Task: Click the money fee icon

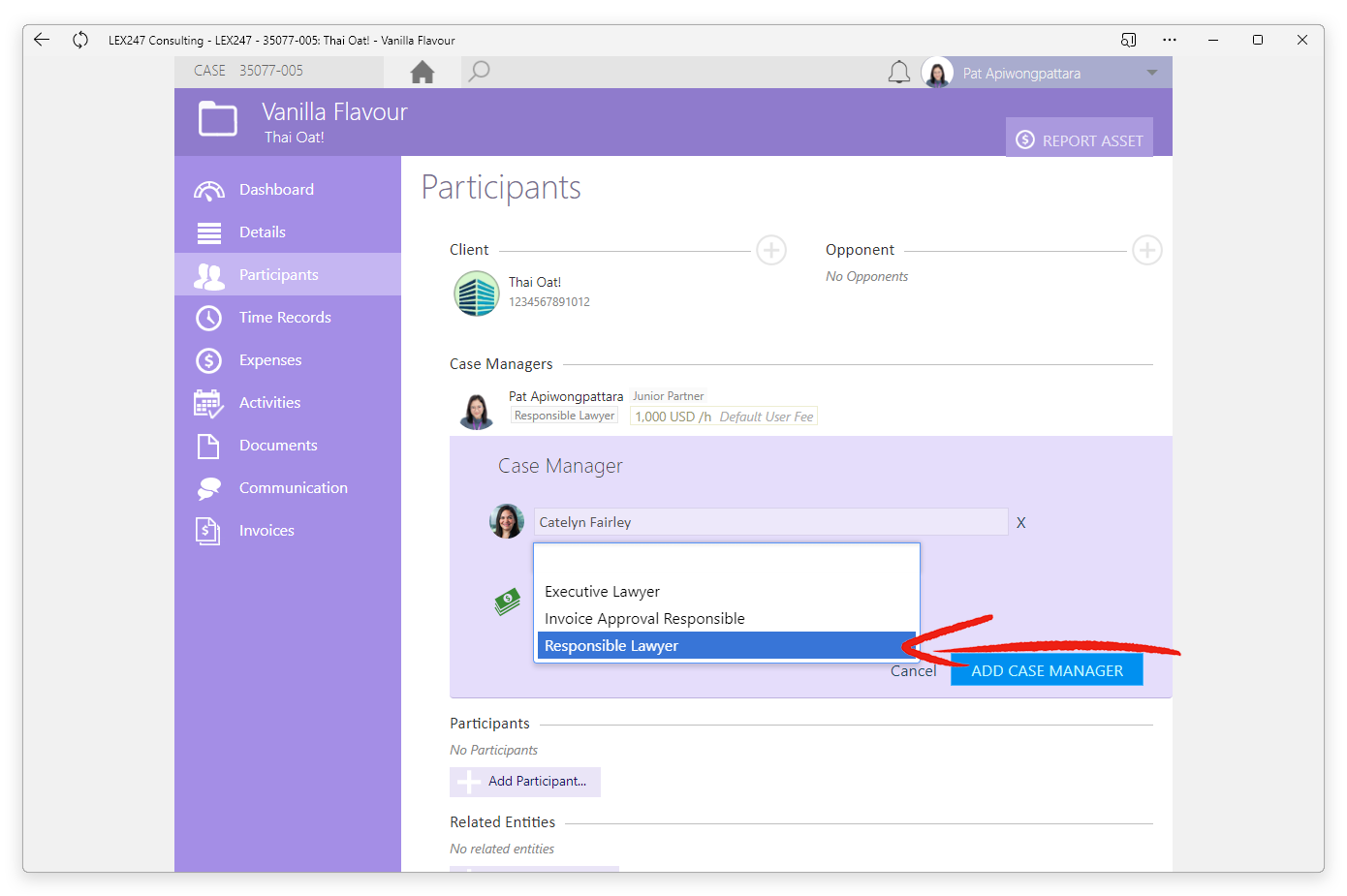Action: point(507,602)
